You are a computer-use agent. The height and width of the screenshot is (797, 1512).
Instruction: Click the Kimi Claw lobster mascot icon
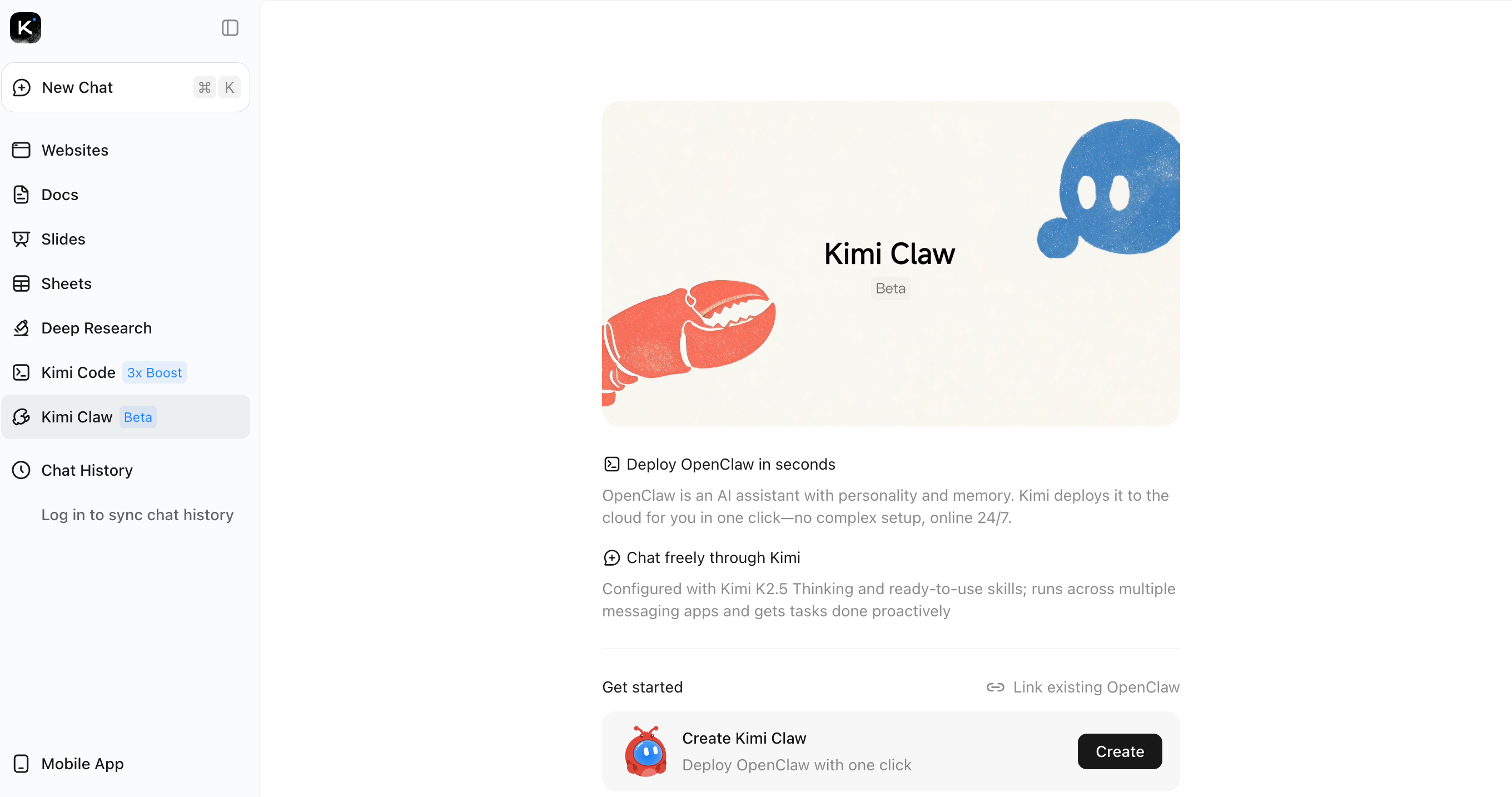click(645, 752)
